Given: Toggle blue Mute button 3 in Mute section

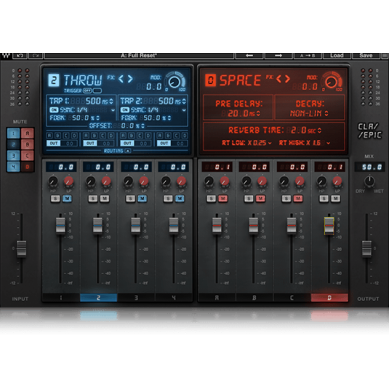Looking at the screenshot, I should click(x=13, y=156).
